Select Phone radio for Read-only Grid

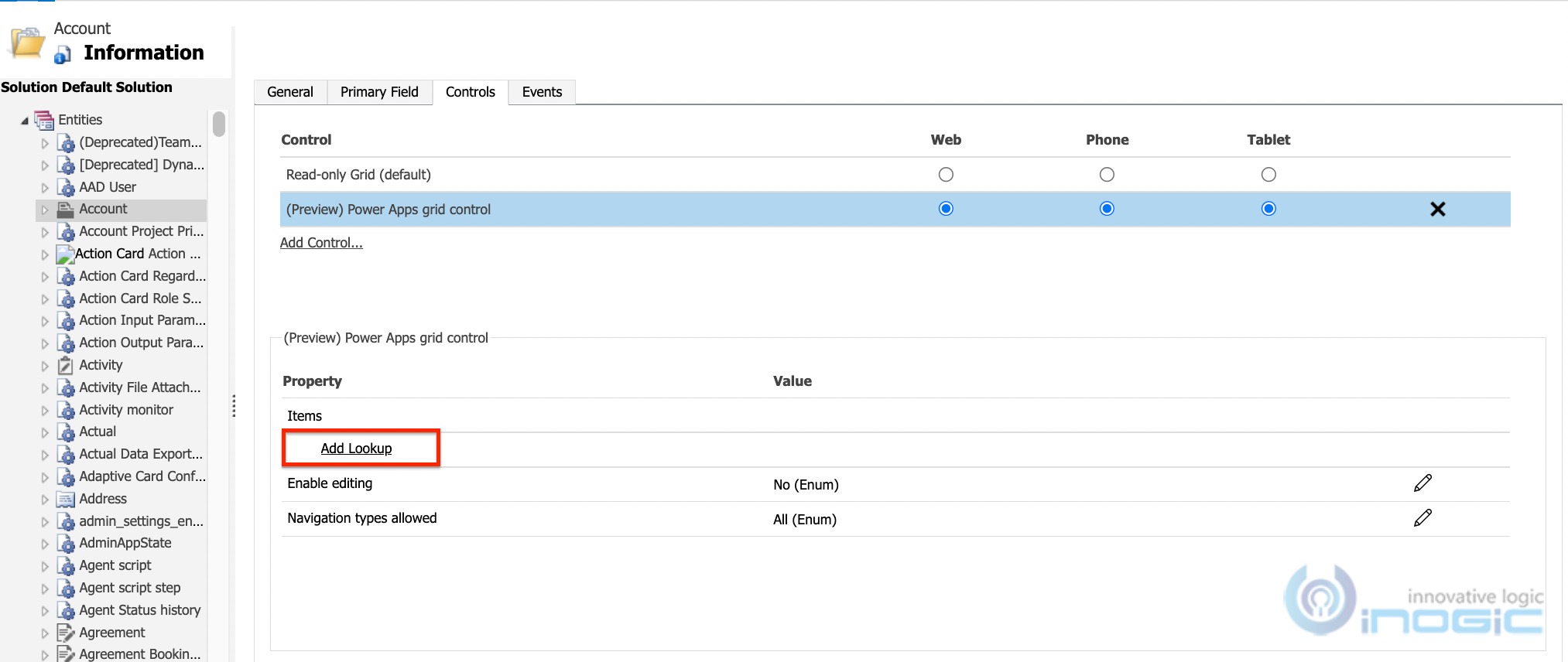click(1107, 175)
